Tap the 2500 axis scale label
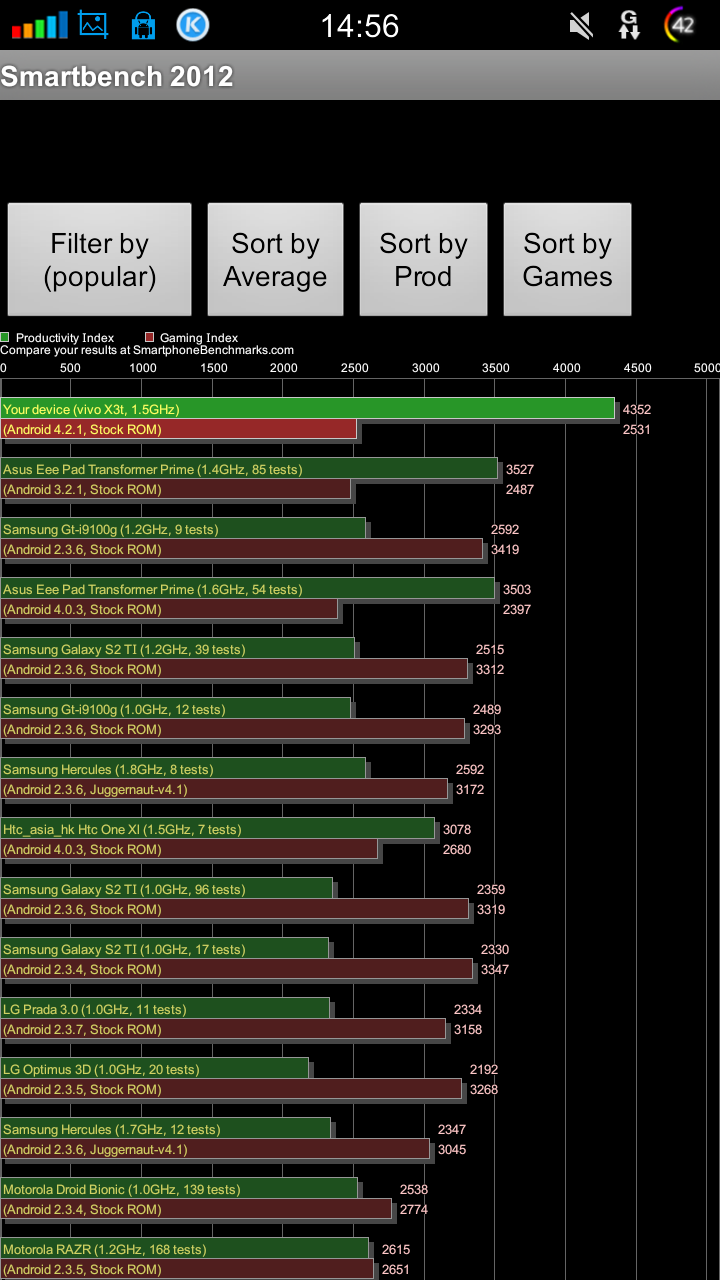 (x=355, y=368)
